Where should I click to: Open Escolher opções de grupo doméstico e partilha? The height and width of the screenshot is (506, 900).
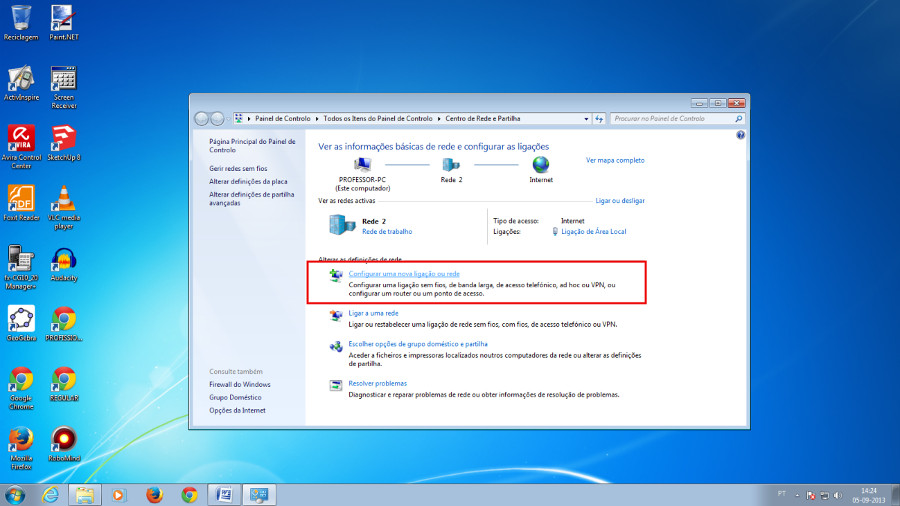pos(418,344)
